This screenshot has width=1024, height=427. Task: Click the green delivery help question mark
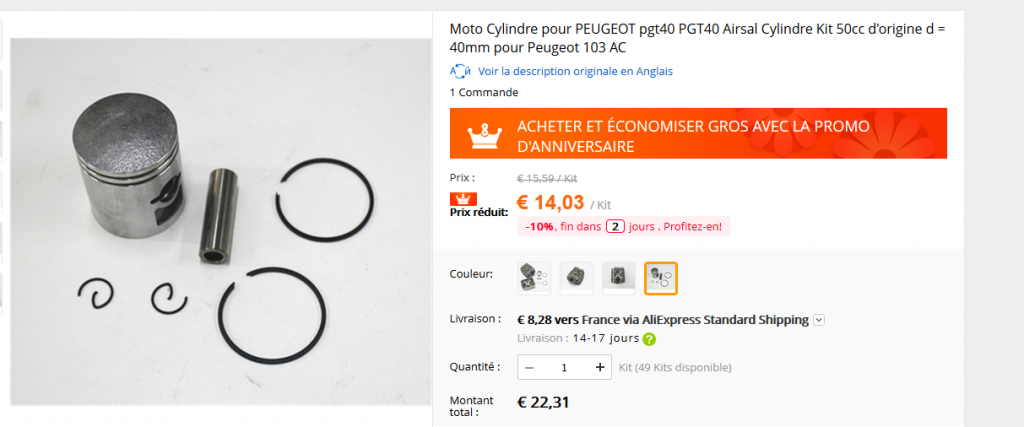pyautogui.click(x=649, y=340)
